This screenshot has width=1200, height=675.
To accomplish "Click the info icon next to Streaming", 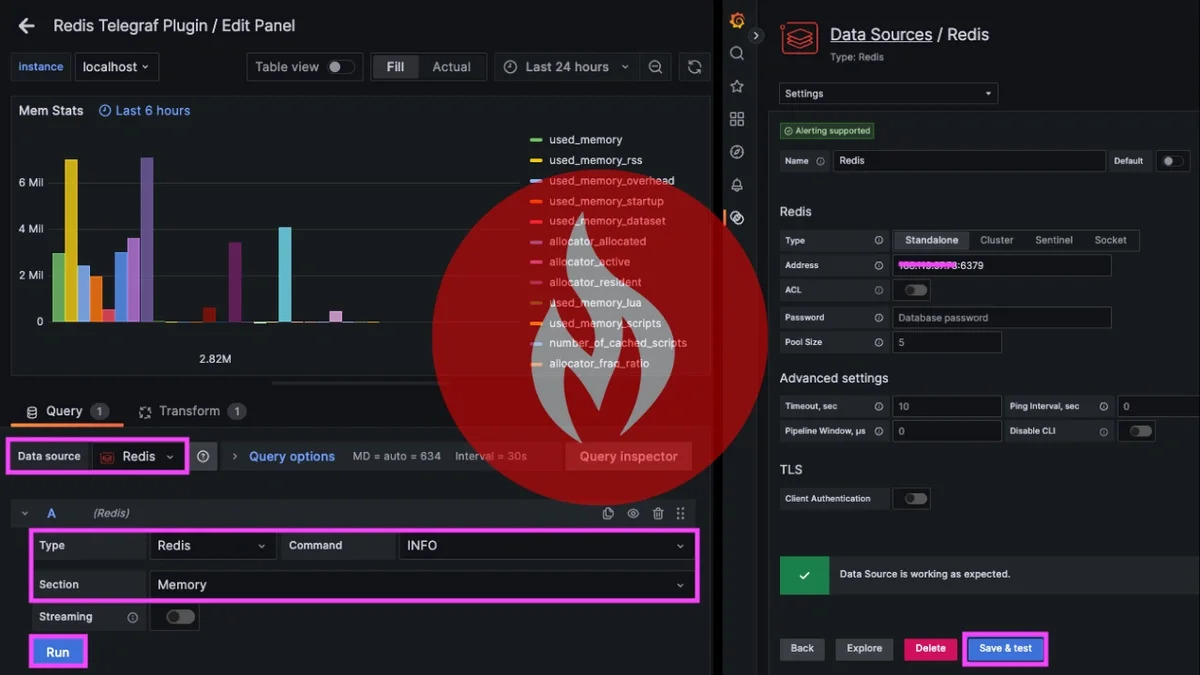I will pyautogui.click(x=132, y=618).
